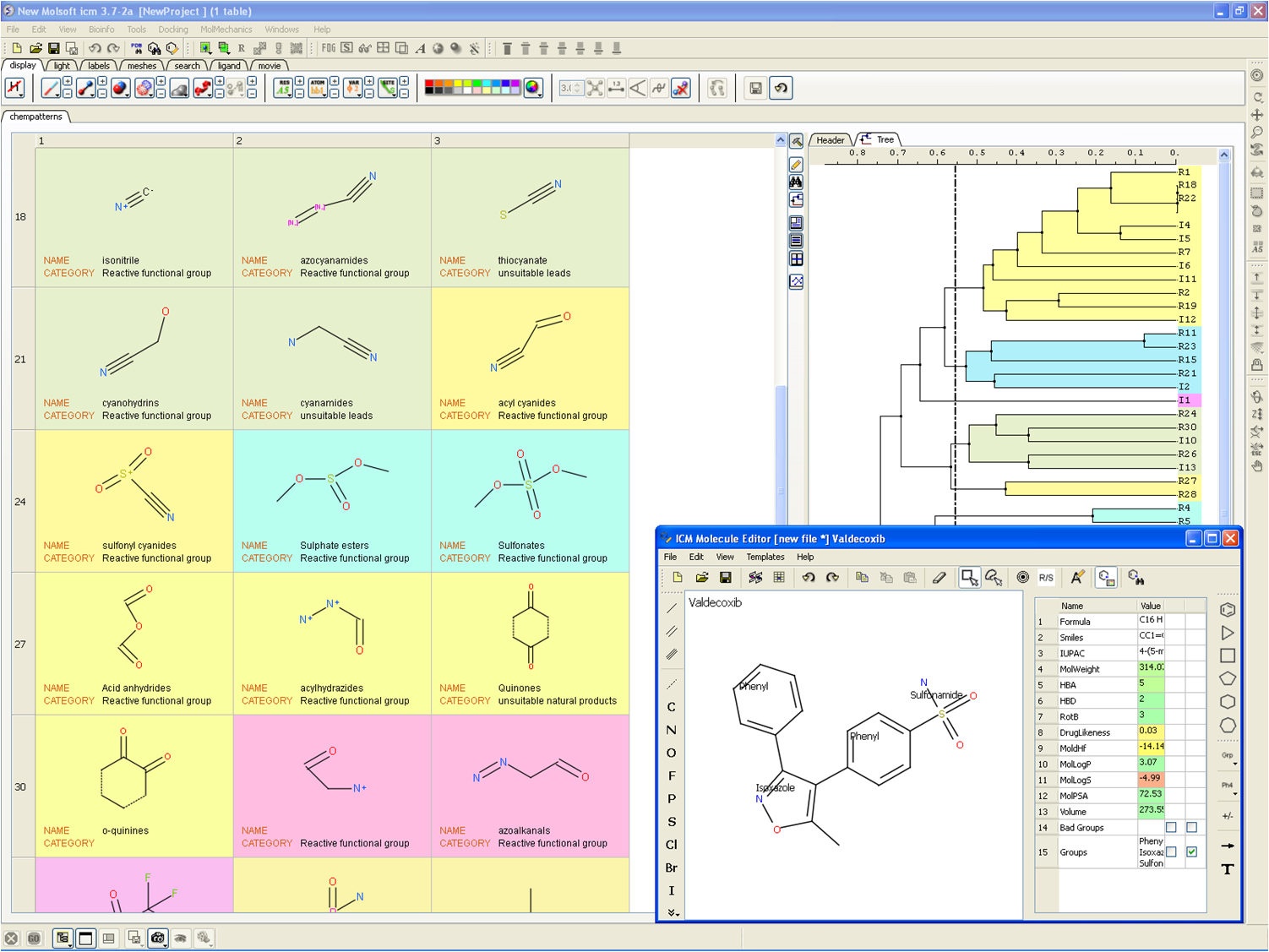Switch to the Header tab

click(831, 140)
